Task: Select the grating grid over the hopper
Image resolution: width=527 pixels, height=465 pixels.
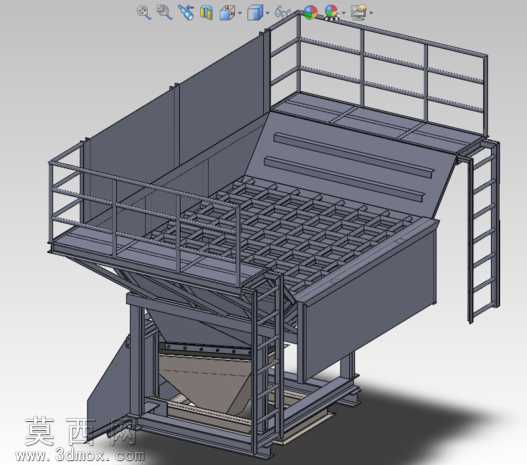Action: coord(282,232)
